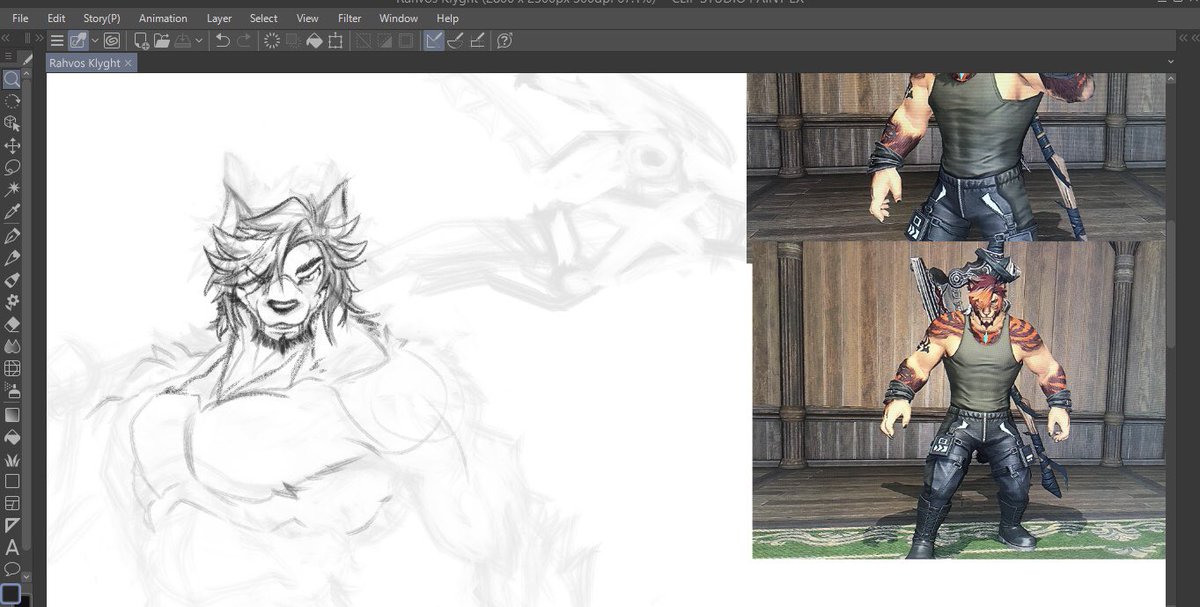The width and height of the screenshot is (1200, 607).
Task: Open the Window menu
Action: [399, 18]
